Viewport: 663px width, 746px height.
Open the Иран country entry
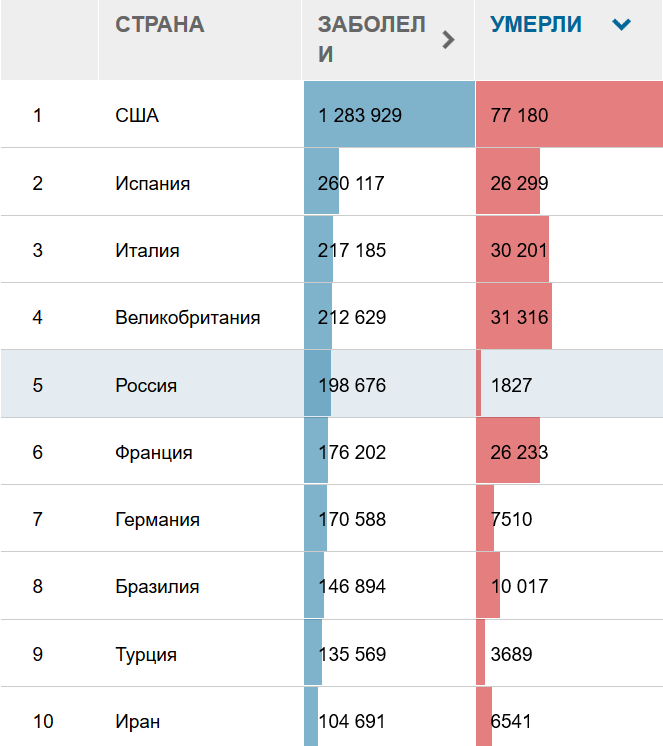coord(137,721)
